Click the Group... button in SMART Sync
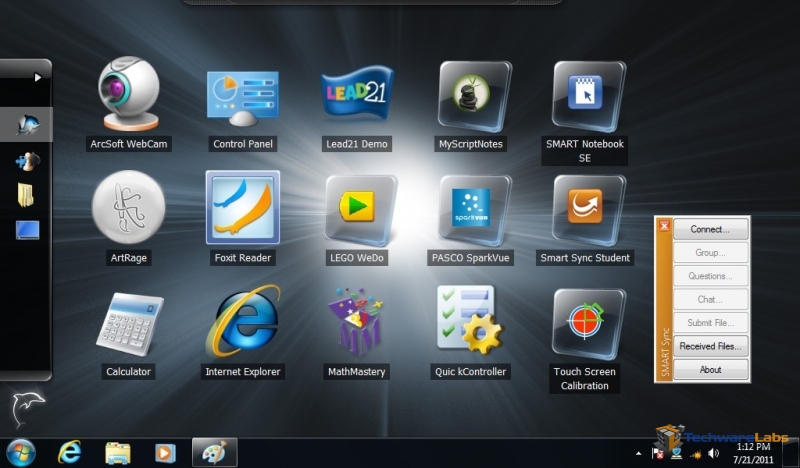This screenshot has width=800, height=468. tap(711, 253)
